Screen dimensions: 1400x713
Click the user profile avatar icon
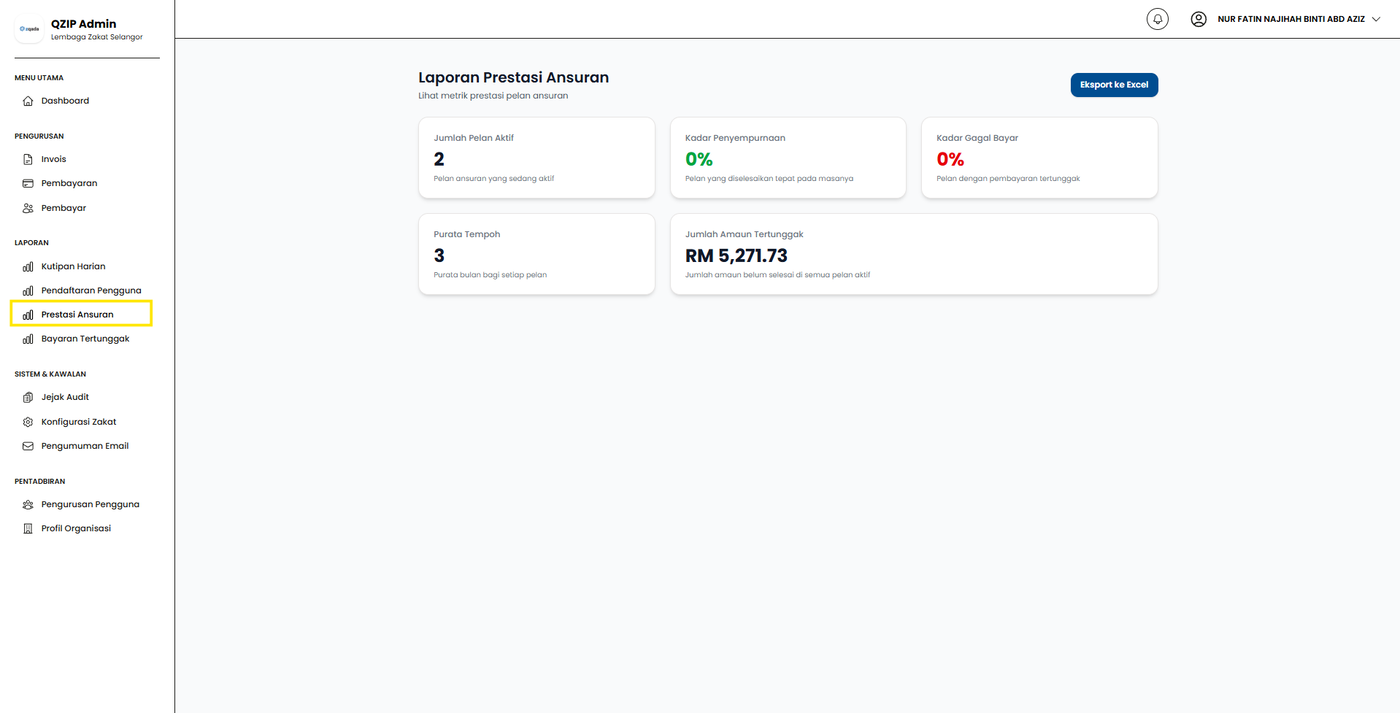coord(1199,19)
